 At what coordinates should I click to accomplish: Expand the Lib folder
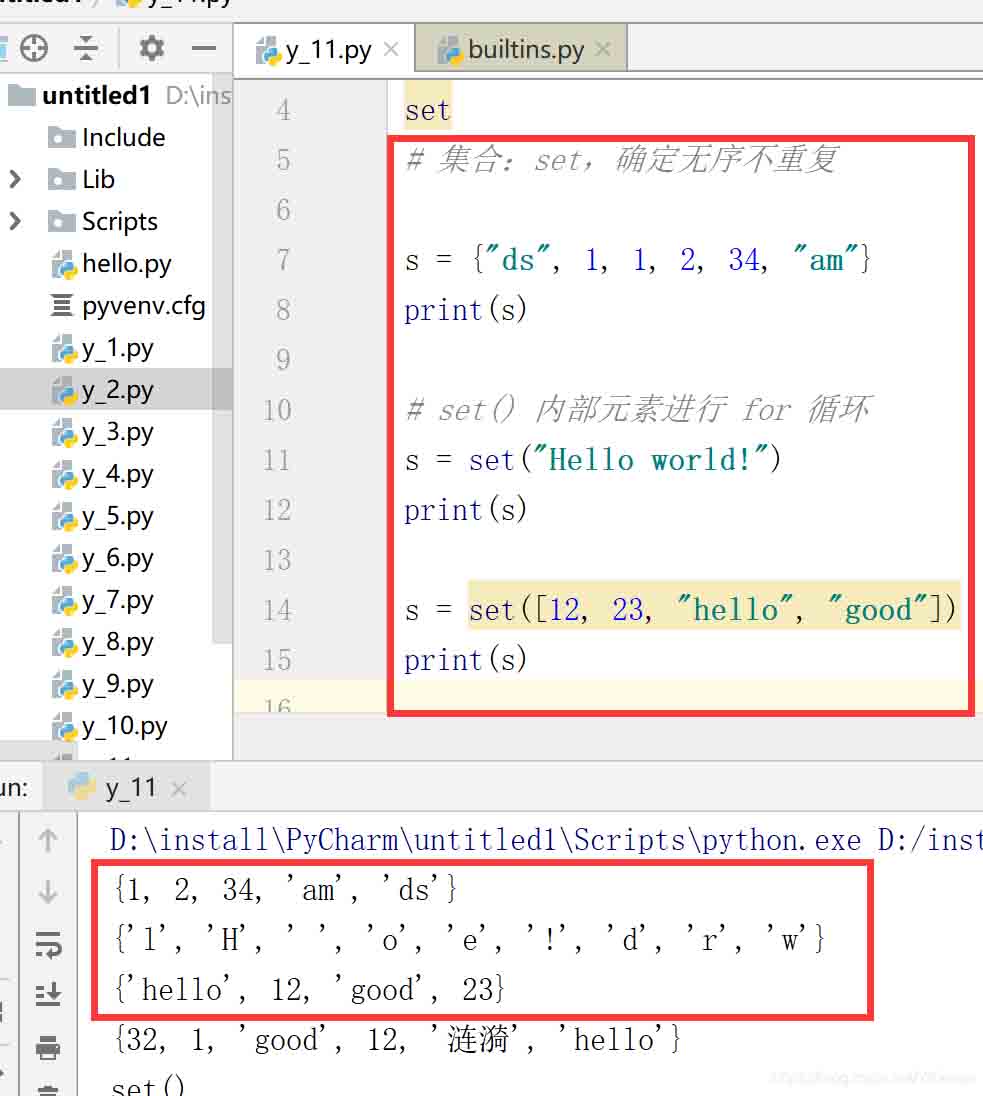[15, 180]
